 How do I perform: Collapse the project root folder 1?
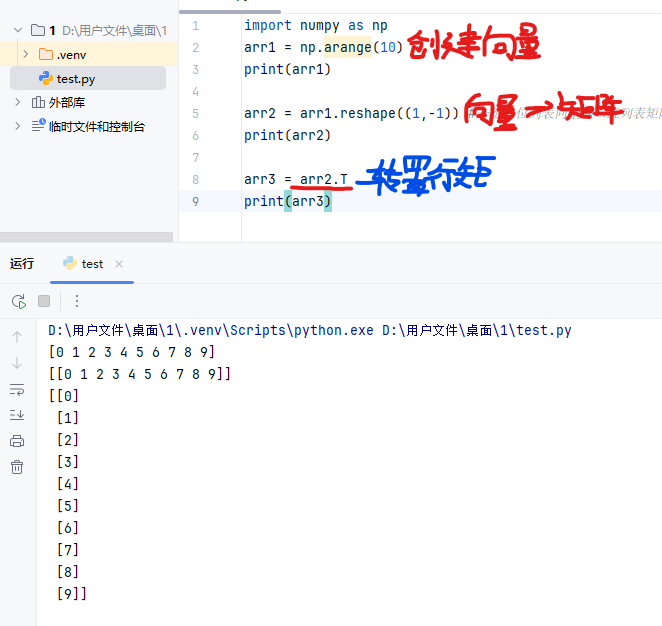[18, 30]
